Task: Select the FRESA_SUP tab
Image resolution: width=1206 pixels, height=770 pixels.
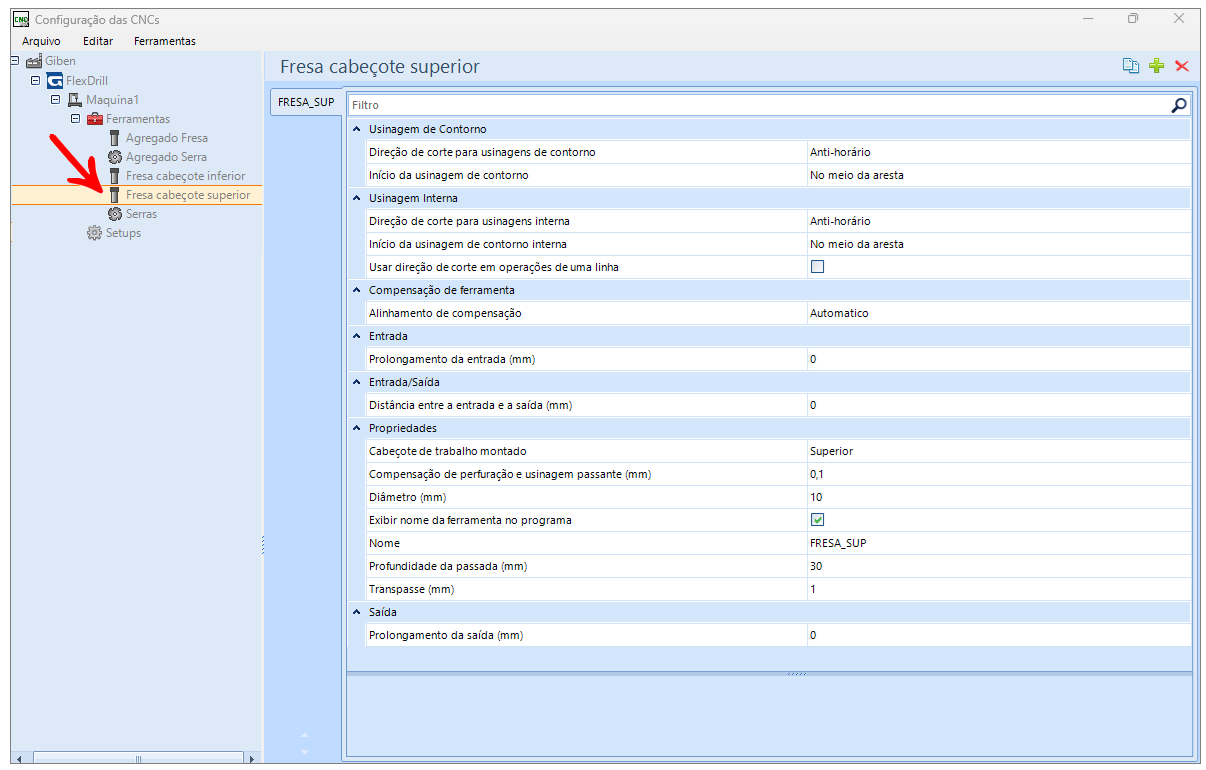Action: click(305, 102)
